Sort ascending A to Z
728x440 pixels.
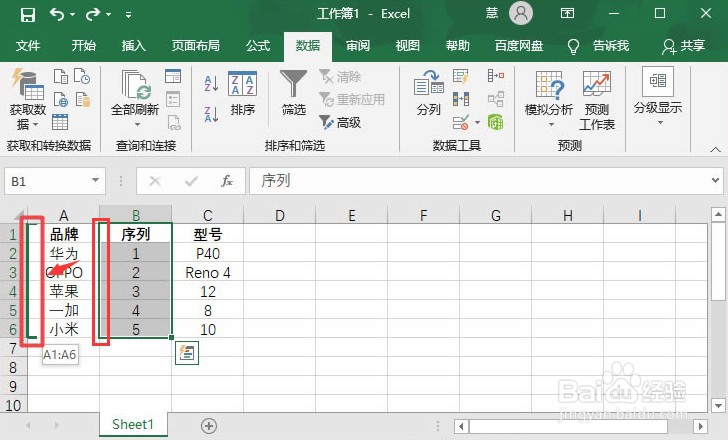click(211, 84)
